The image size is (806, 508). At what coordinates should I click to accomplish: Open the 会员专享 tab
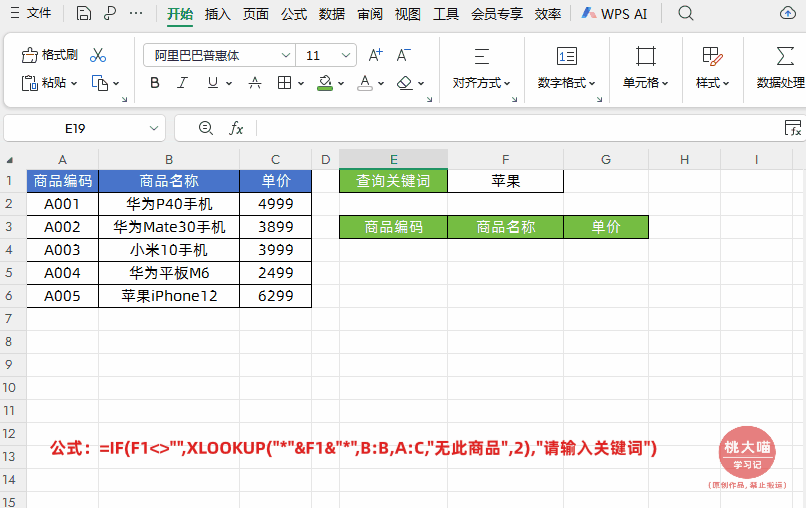497,14
